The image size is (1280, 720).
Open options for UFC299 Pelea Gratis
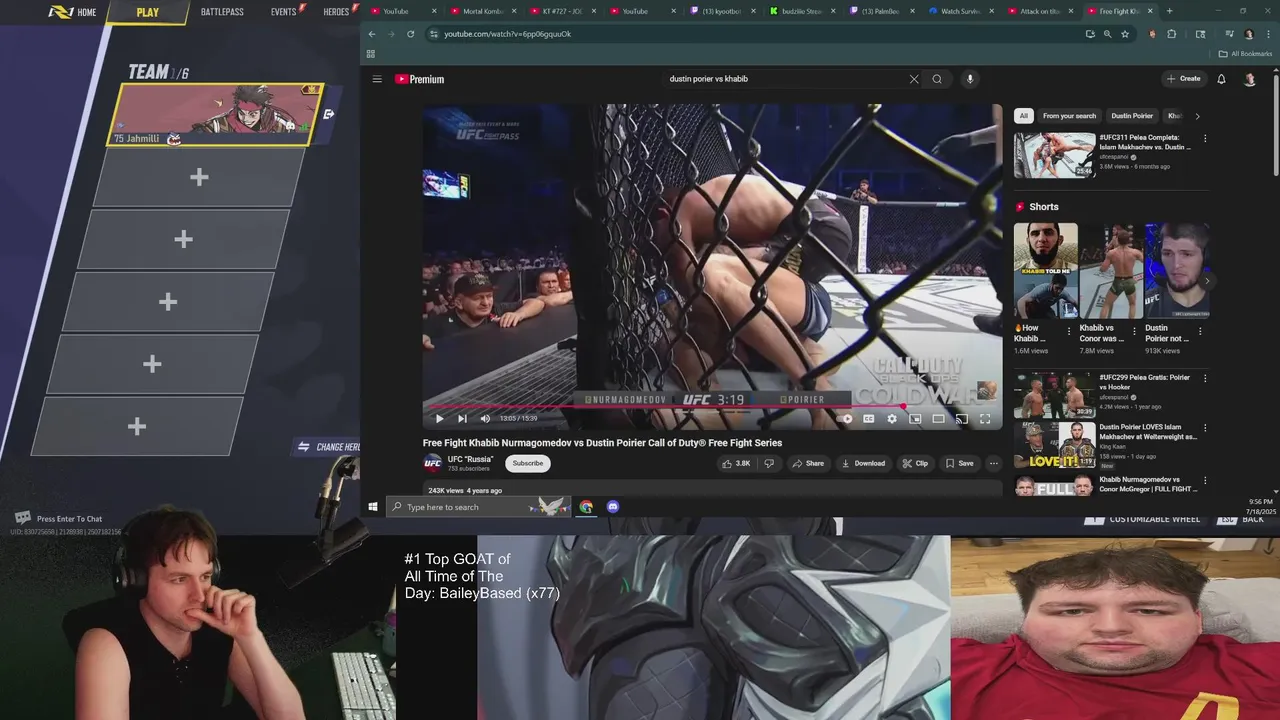1205,379
